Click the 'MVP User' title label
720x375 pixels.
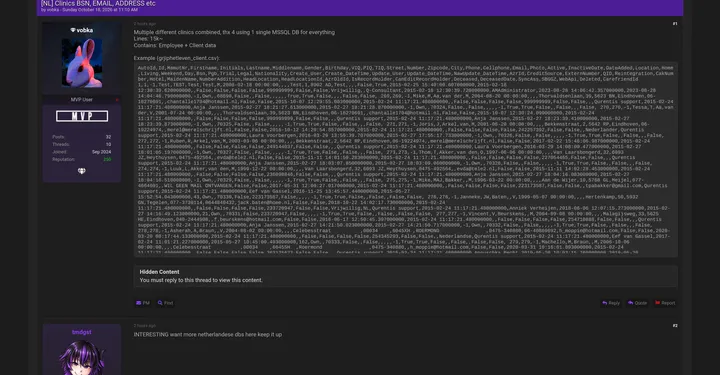pyautogui.click(x=82, y=100)
